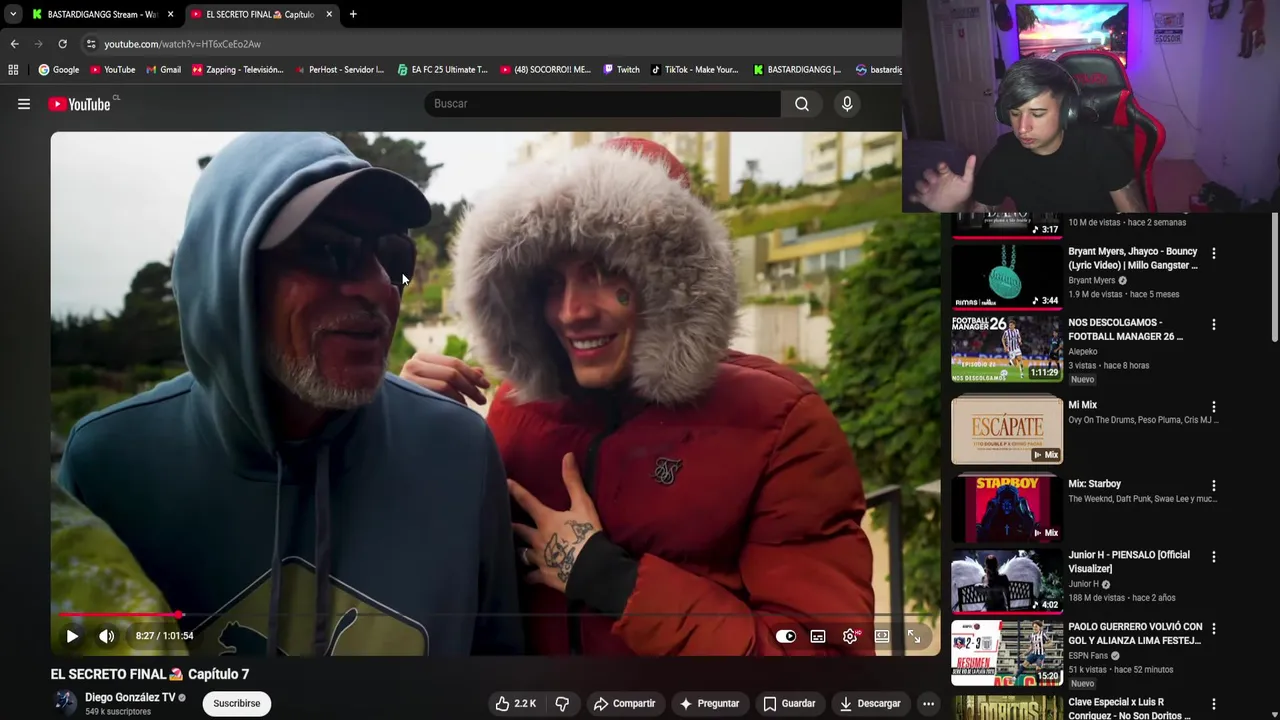Screen dimensions: 1280x720
Task: Open the EA FC 25 Ultimate bookmark
Action: pyautogui.click(x=442, y=70)
